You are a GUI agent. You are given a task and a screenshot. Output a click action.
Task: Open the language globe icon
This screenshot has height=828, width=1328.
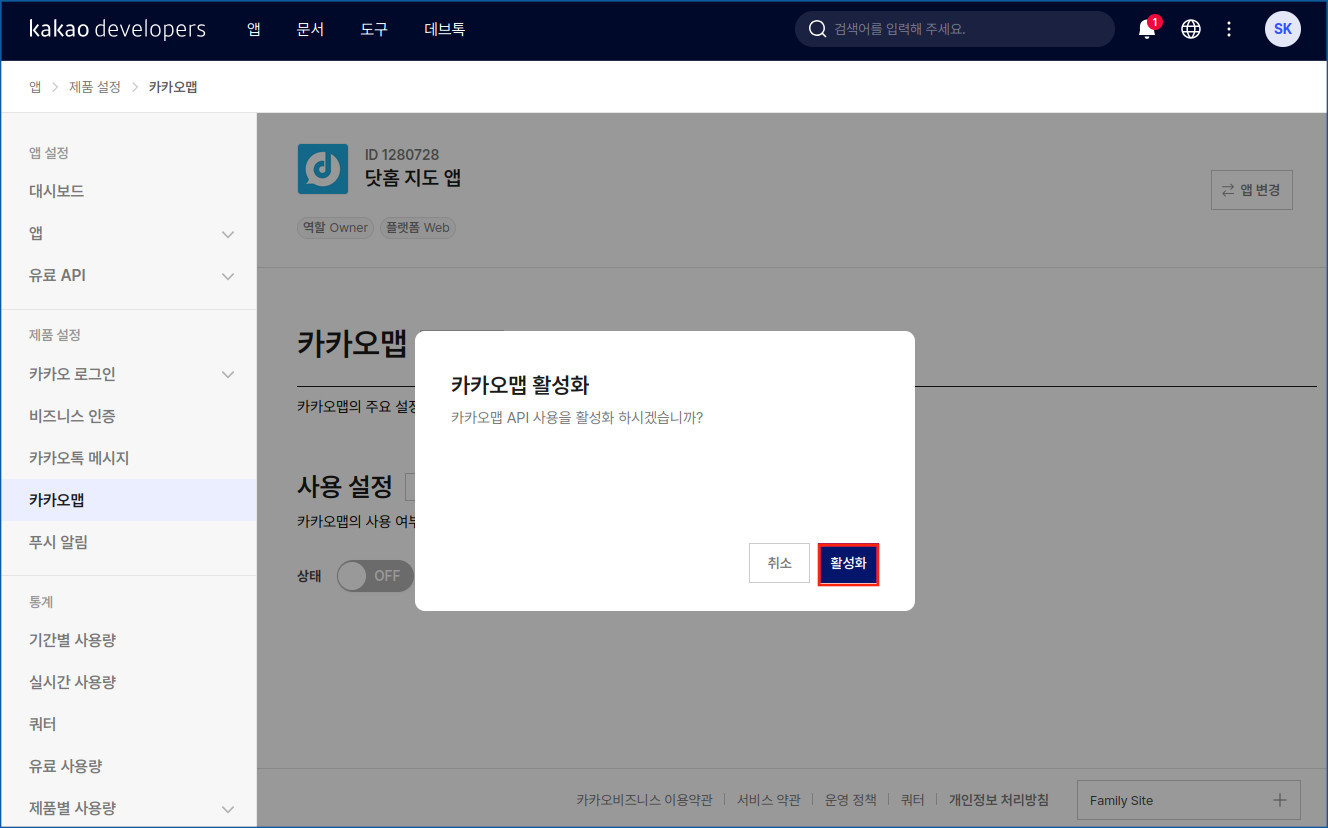point(1190,29)
